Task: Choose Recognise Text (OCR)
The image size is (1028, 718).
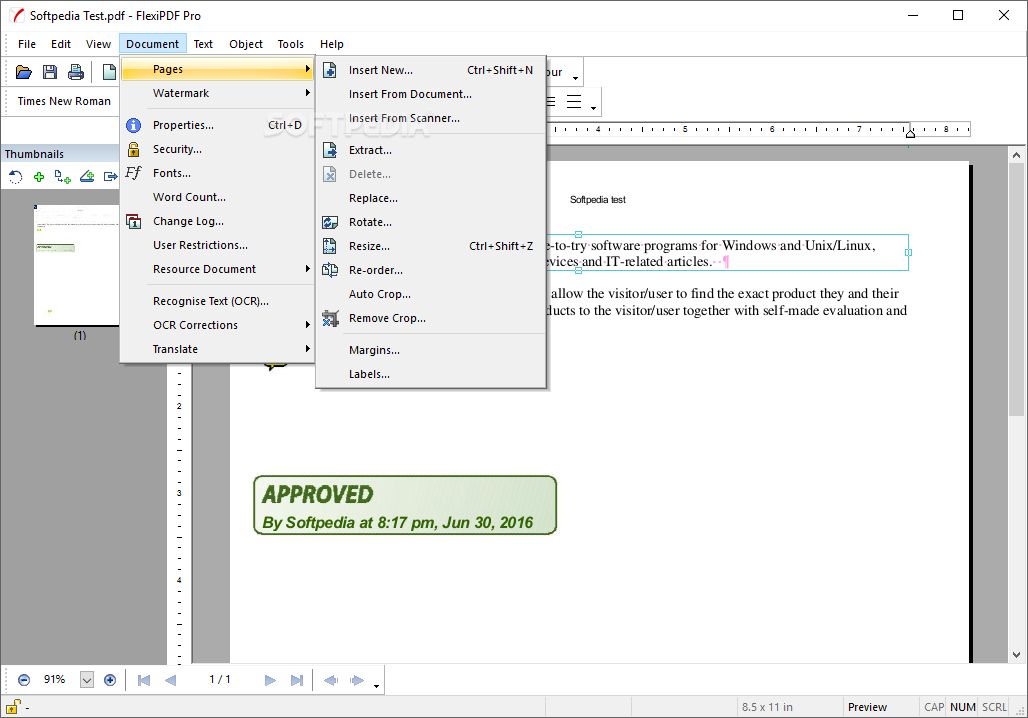Action: click(x=218, y=301)
